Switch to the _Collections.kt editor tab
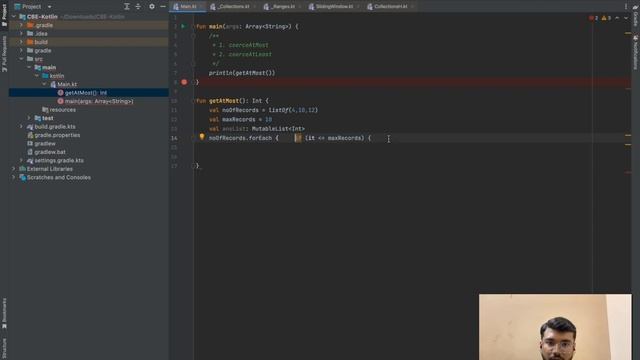Viewport: 640px width, 360px height. (233, 7)
